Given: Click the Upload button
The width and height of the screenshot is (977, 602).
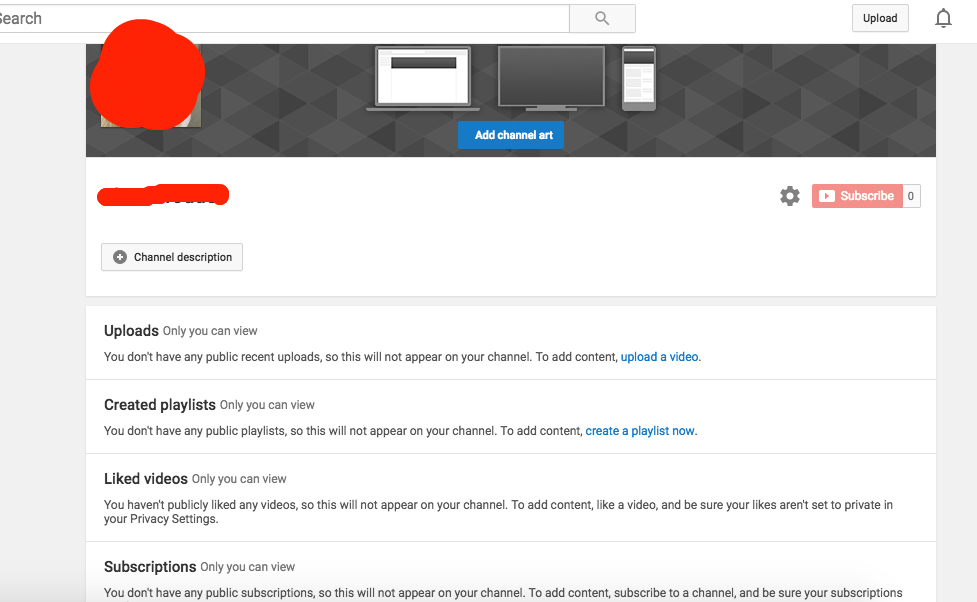Looking at the screenshot, I should pos(880,18).
